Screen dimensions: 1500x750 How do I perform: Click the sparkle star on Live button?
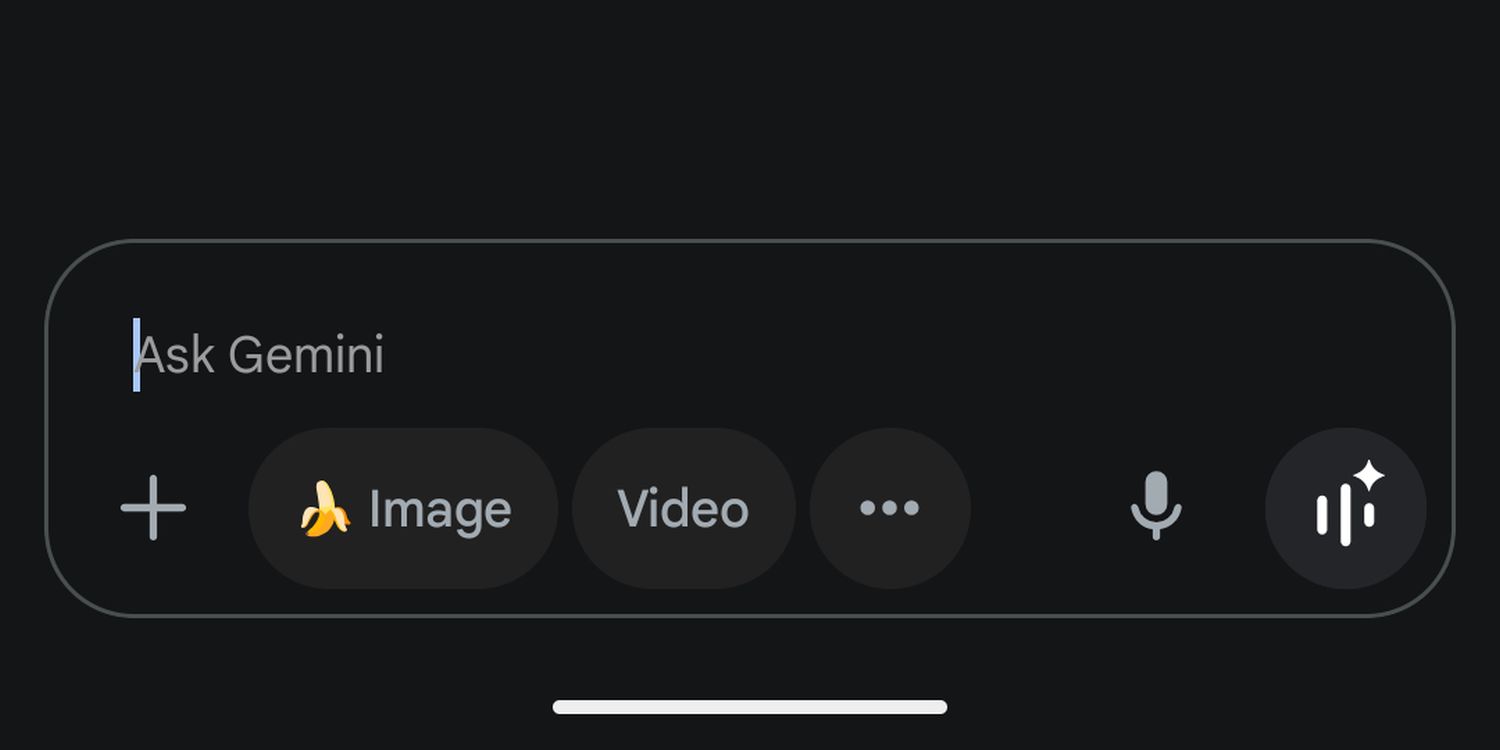click(1370, 477)
